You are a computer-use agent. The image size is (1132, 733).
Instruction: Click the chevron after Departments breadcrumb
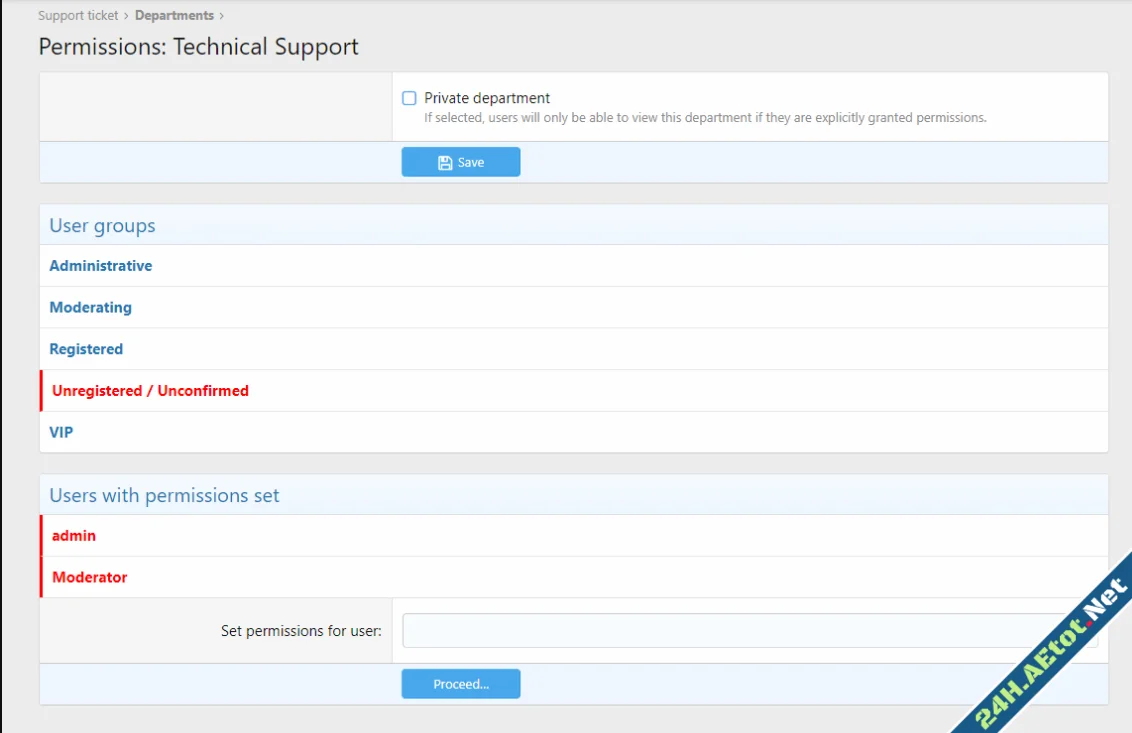pos(222,16)
